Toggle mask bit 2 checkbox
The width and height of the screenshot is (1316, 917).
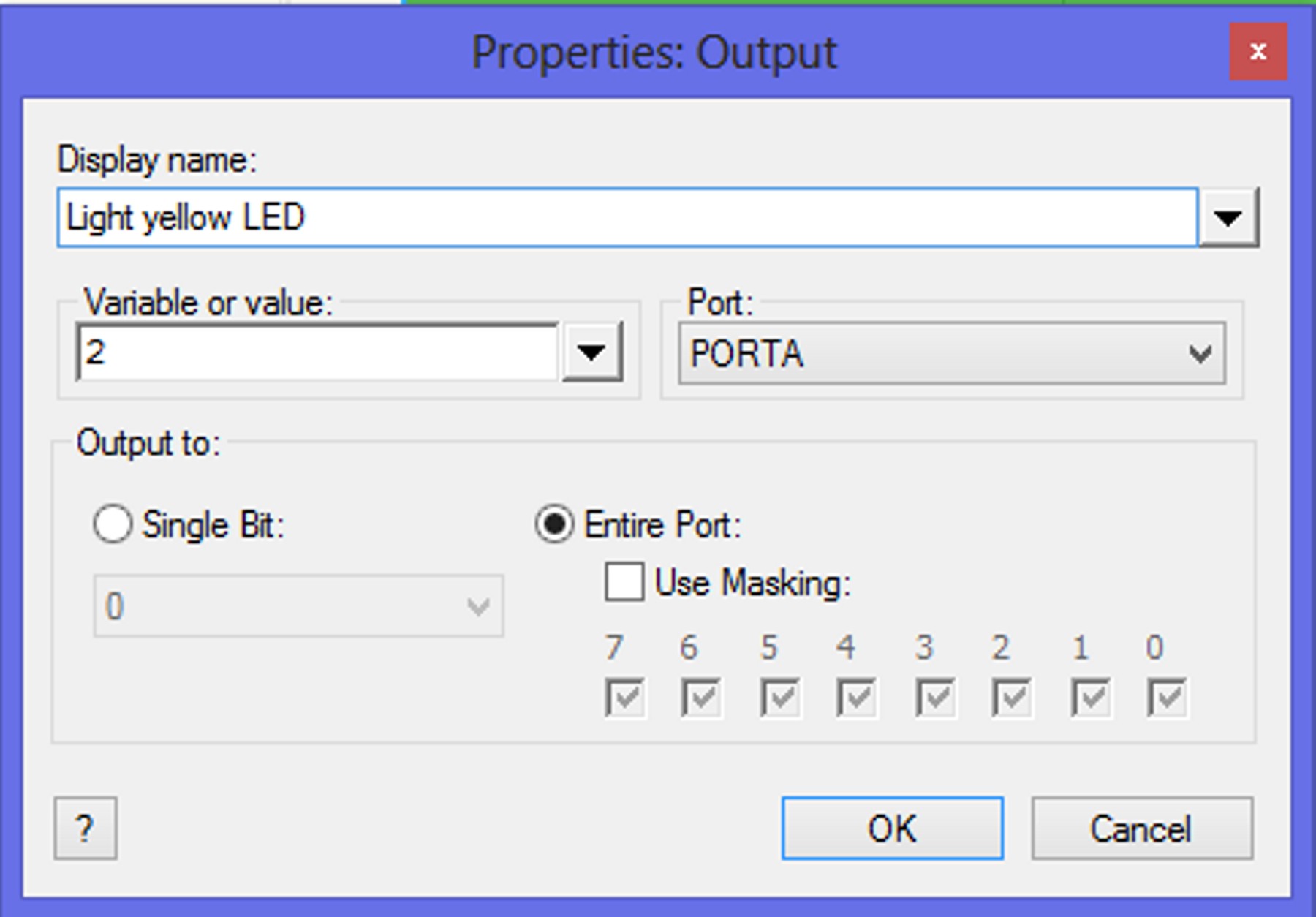[x=1013, y=698]
